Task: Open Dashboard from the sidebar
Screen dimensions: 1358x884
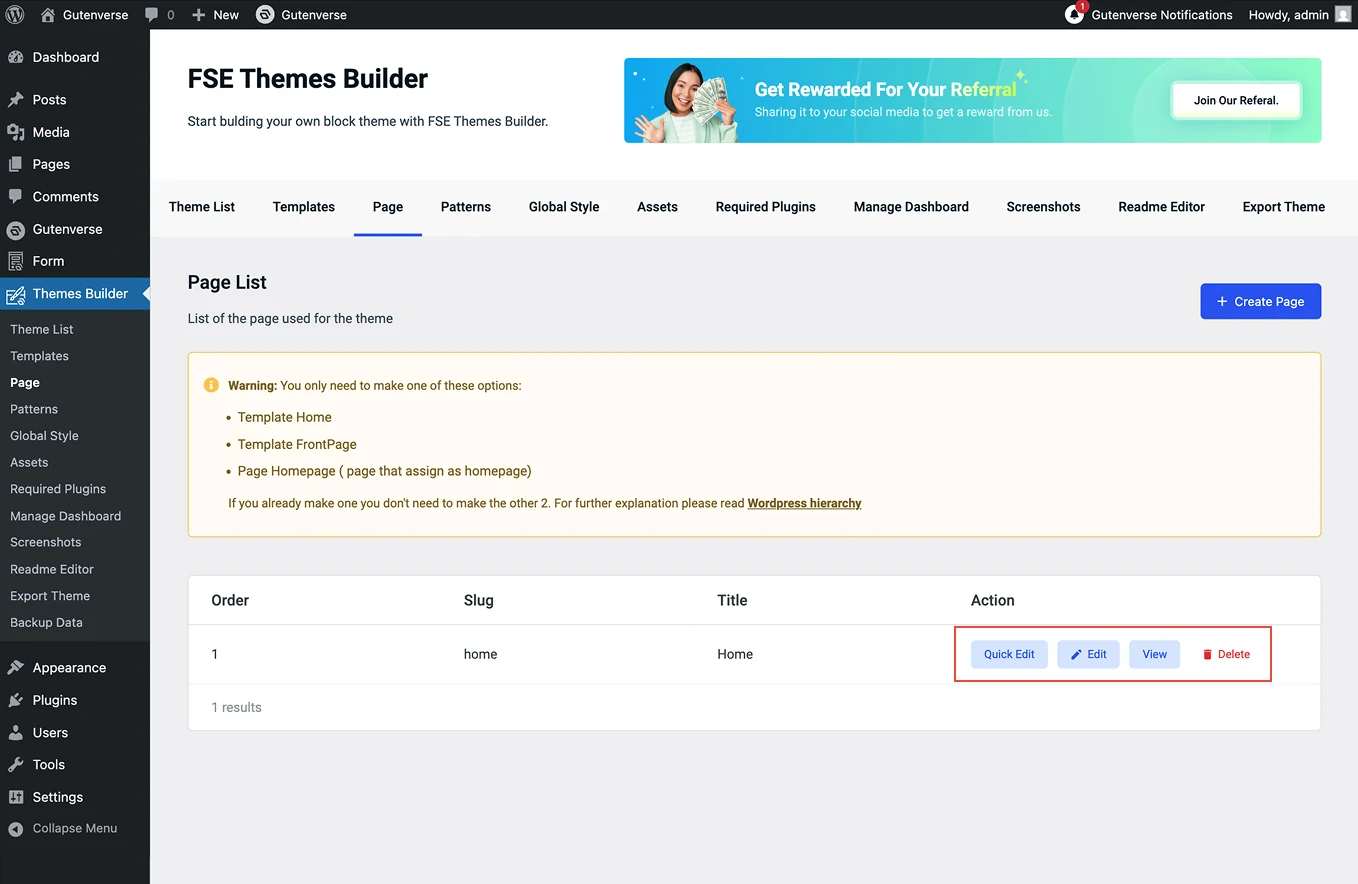Action: 65,57
